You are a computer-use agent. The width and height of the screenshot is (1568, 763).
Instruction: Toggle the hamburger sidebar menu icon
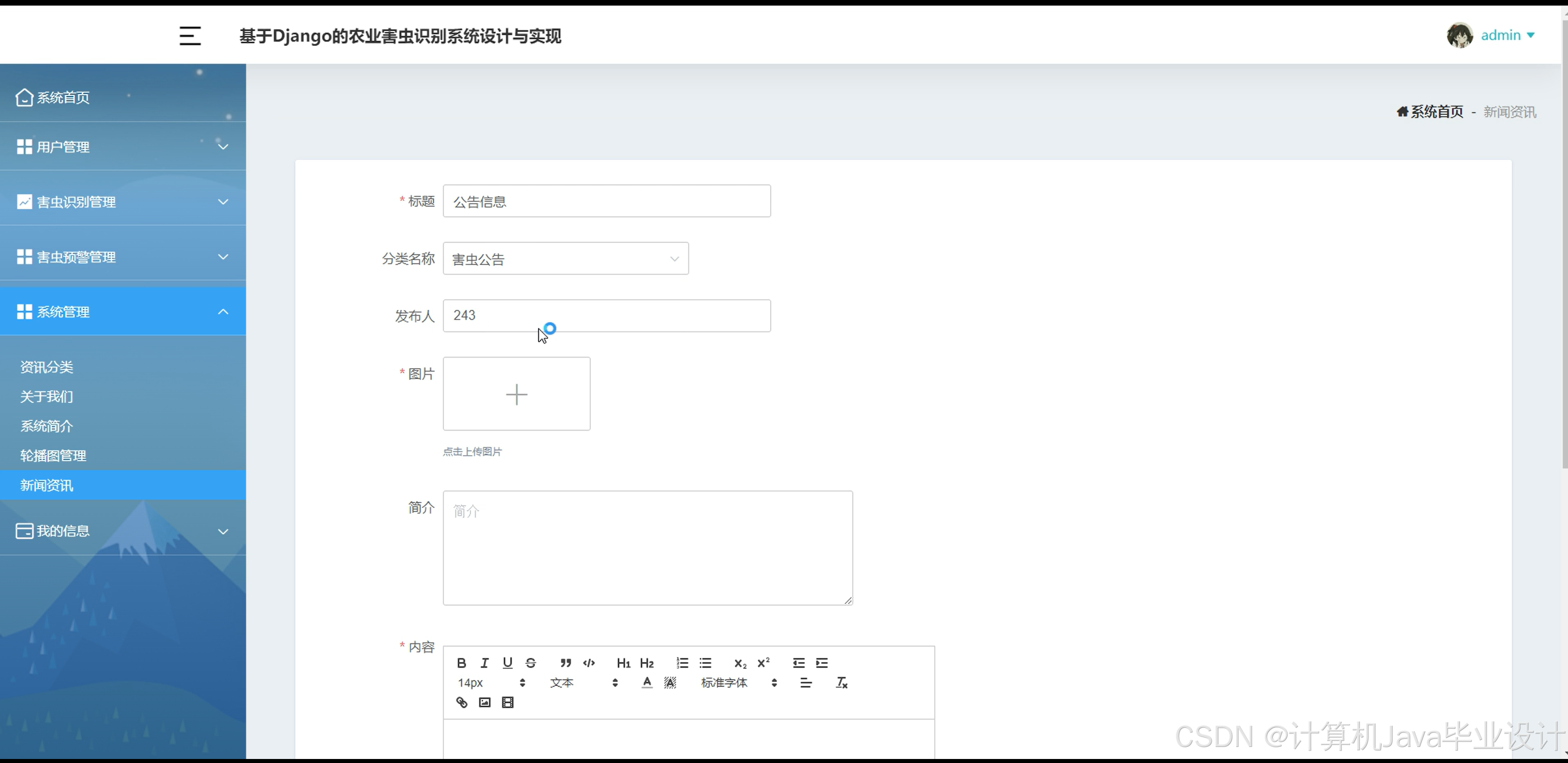tap(190, 36)
